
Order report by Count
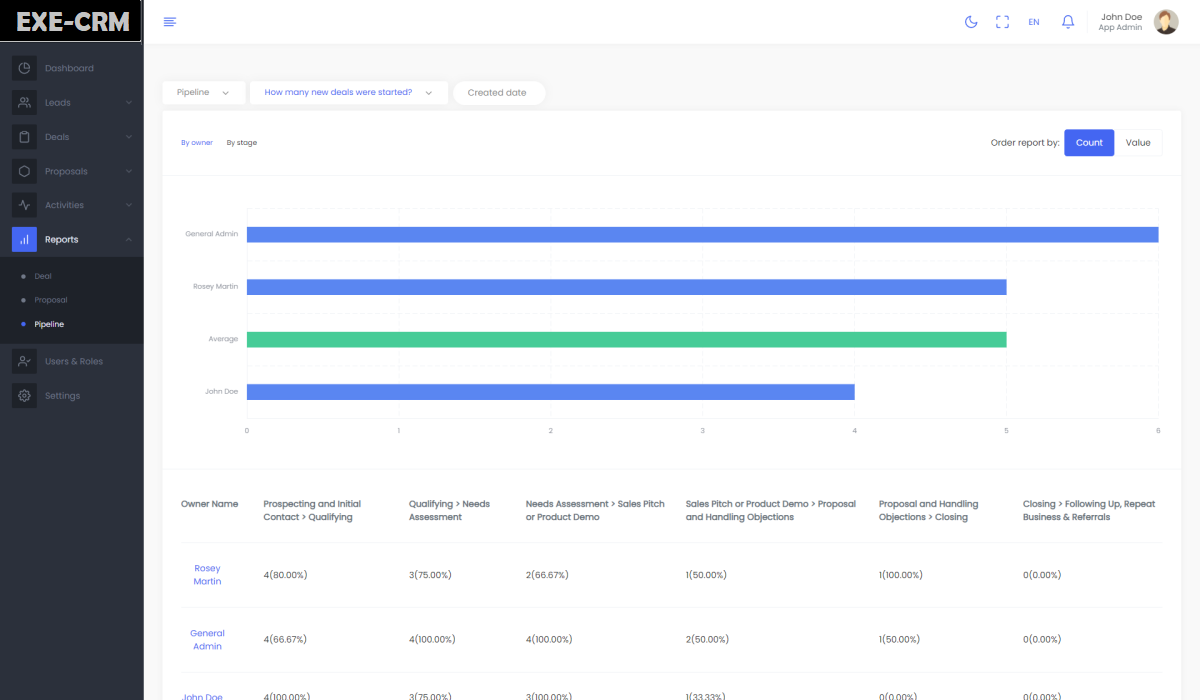[x=1088, y=143]
